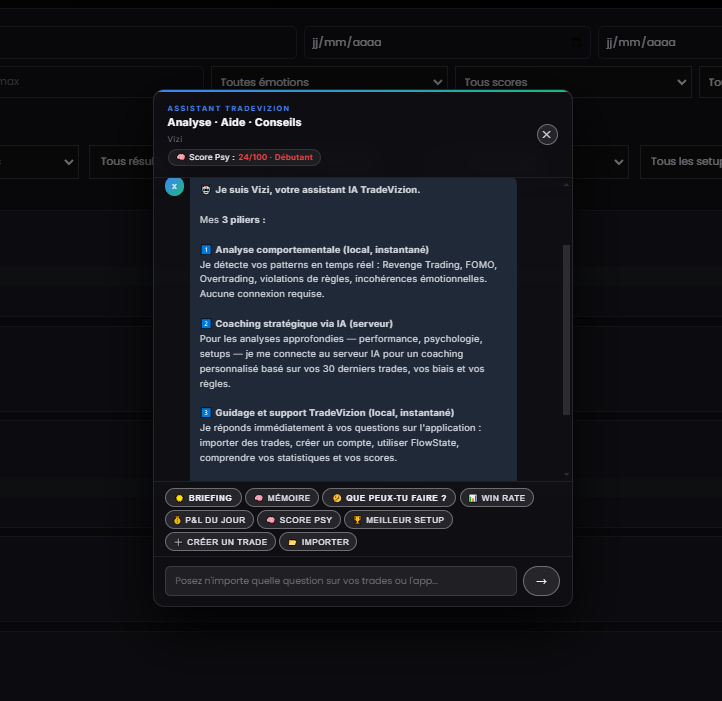Screen dimensions: 722x701
Task: Click 'Guidage et support TradeVizion' heading
Action: (335, 413)
